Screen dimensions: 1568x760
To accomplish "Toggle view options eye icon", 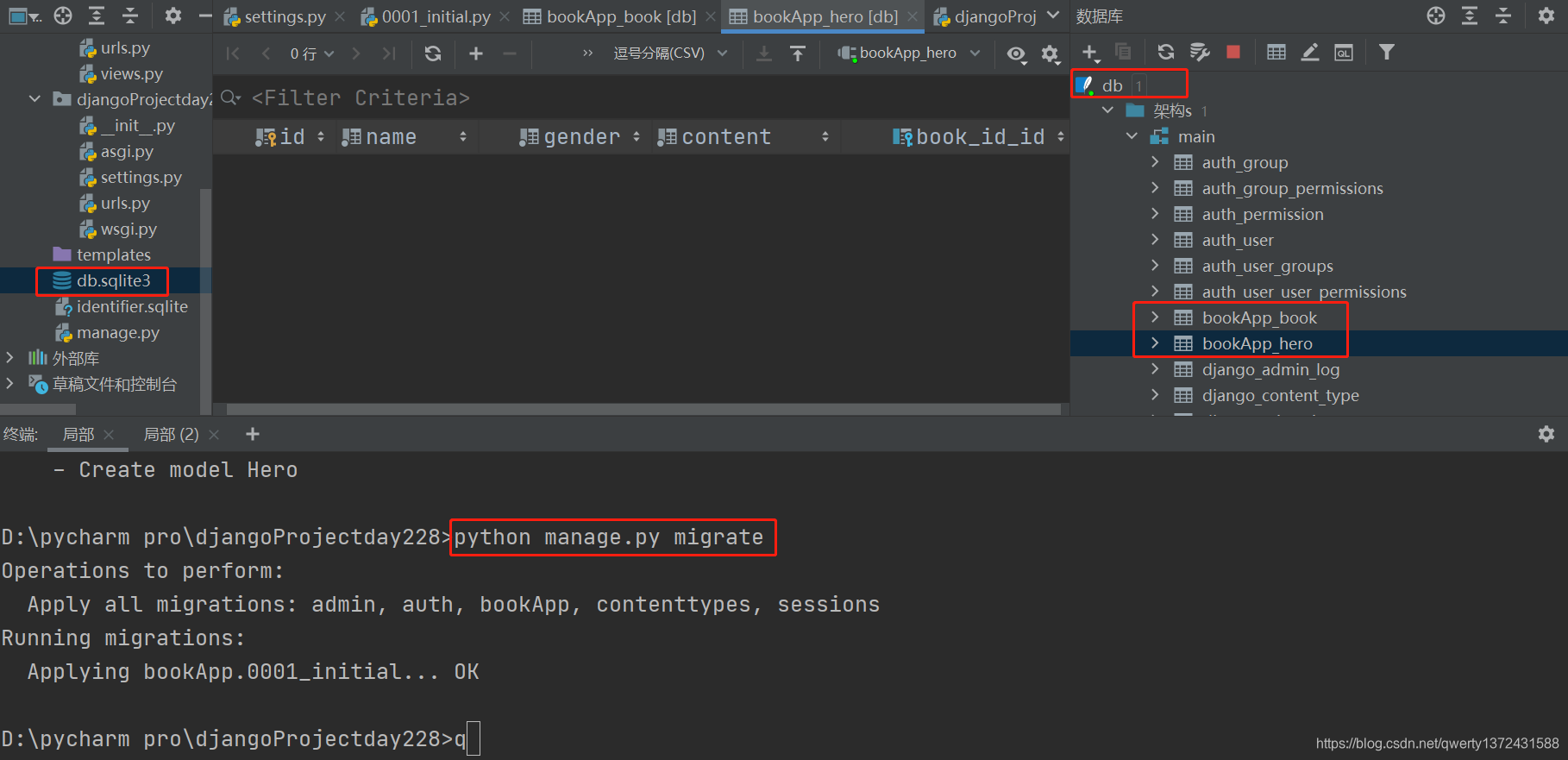I will pos(1017,54).
